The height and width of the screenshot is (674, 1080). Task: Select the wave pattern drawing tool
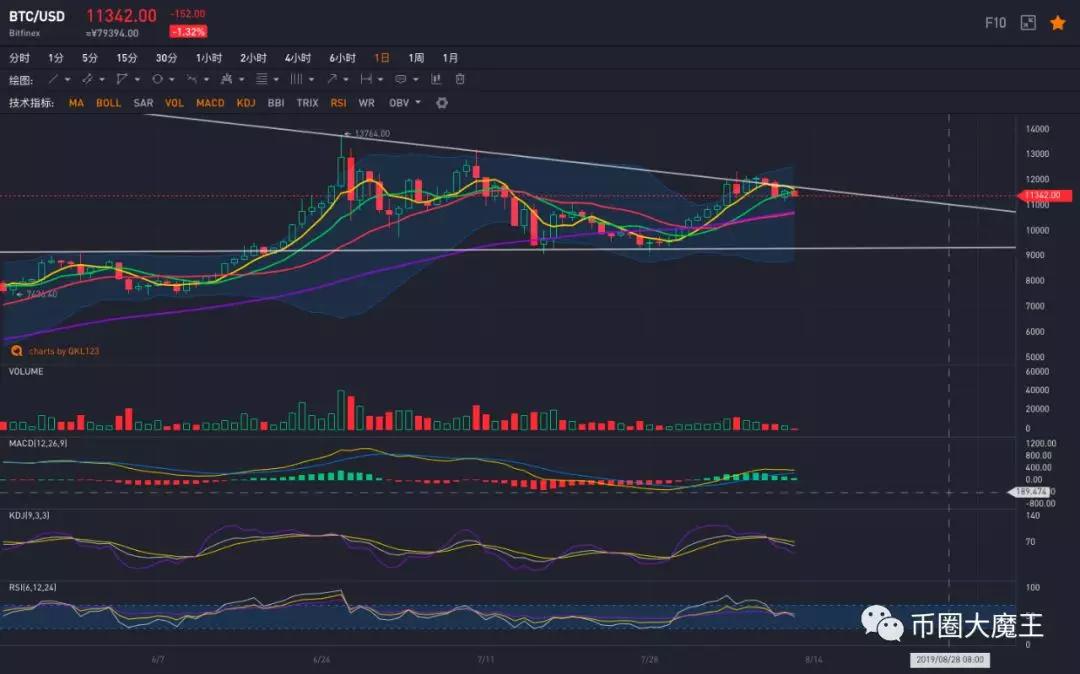pos(192,80)
